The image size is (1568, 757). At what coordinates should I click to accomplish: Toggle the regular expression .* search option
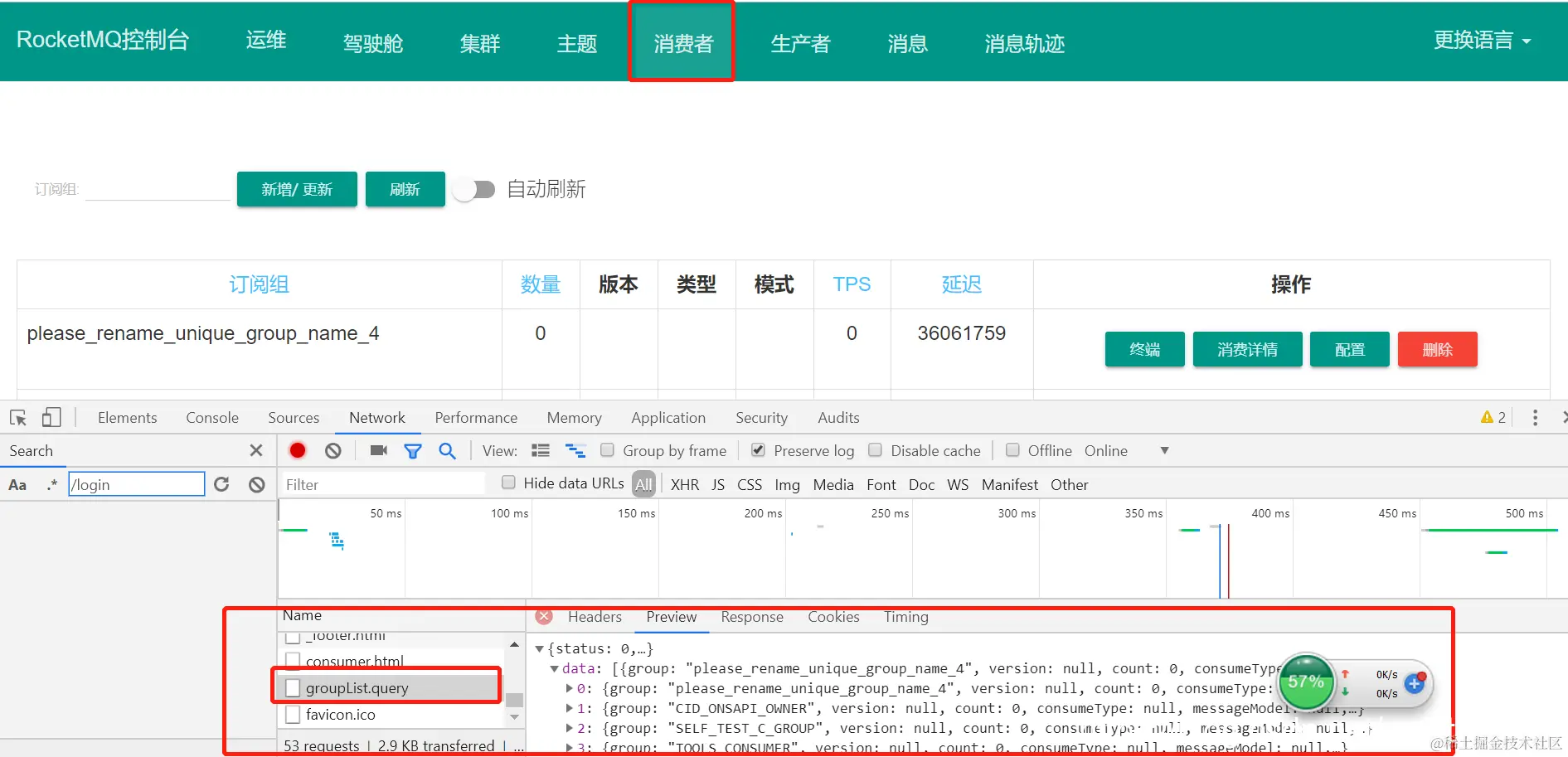[51, 485]
